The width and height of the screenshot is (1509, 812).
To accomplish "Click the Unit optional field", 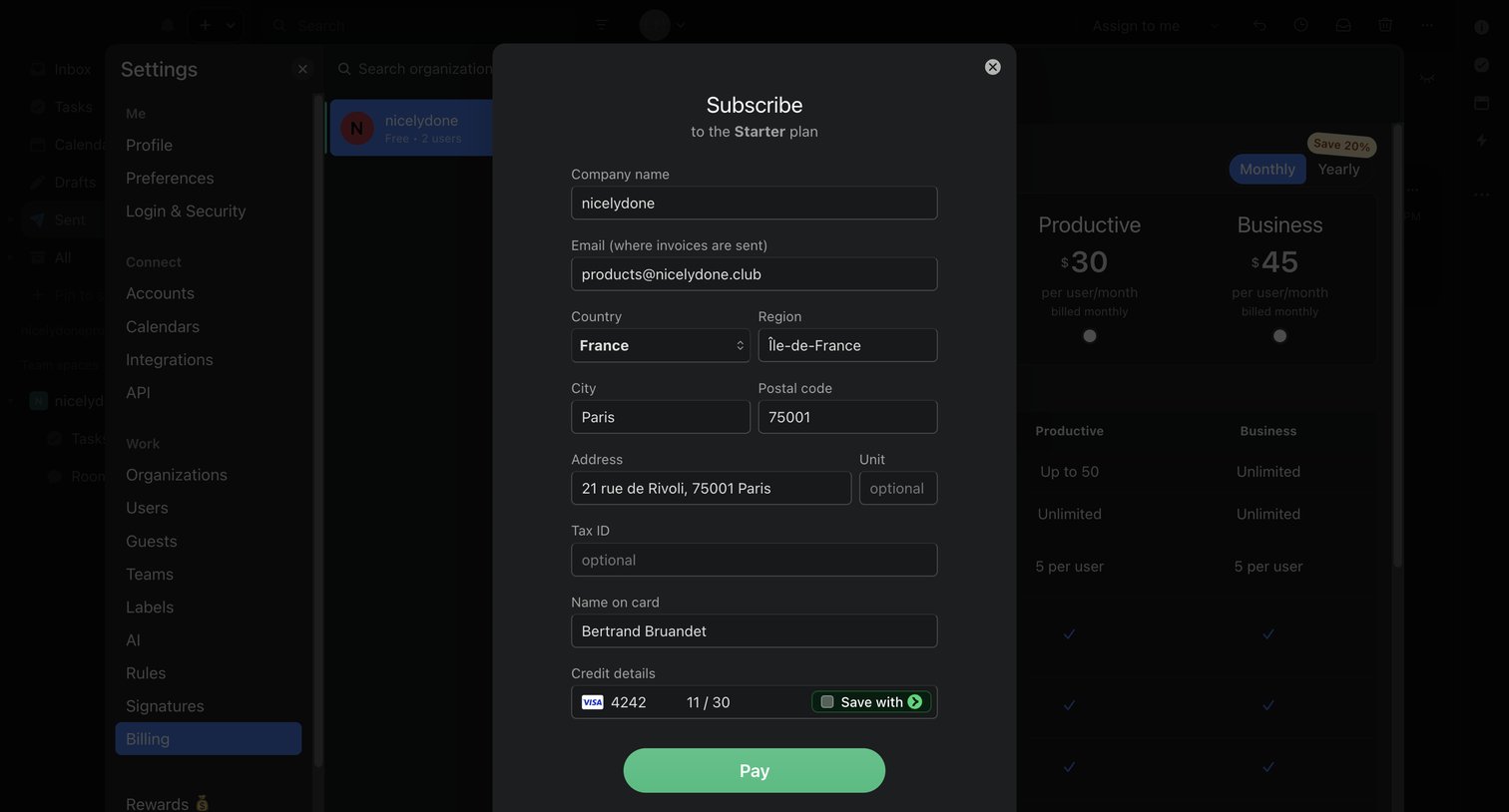I will point(898,489).
